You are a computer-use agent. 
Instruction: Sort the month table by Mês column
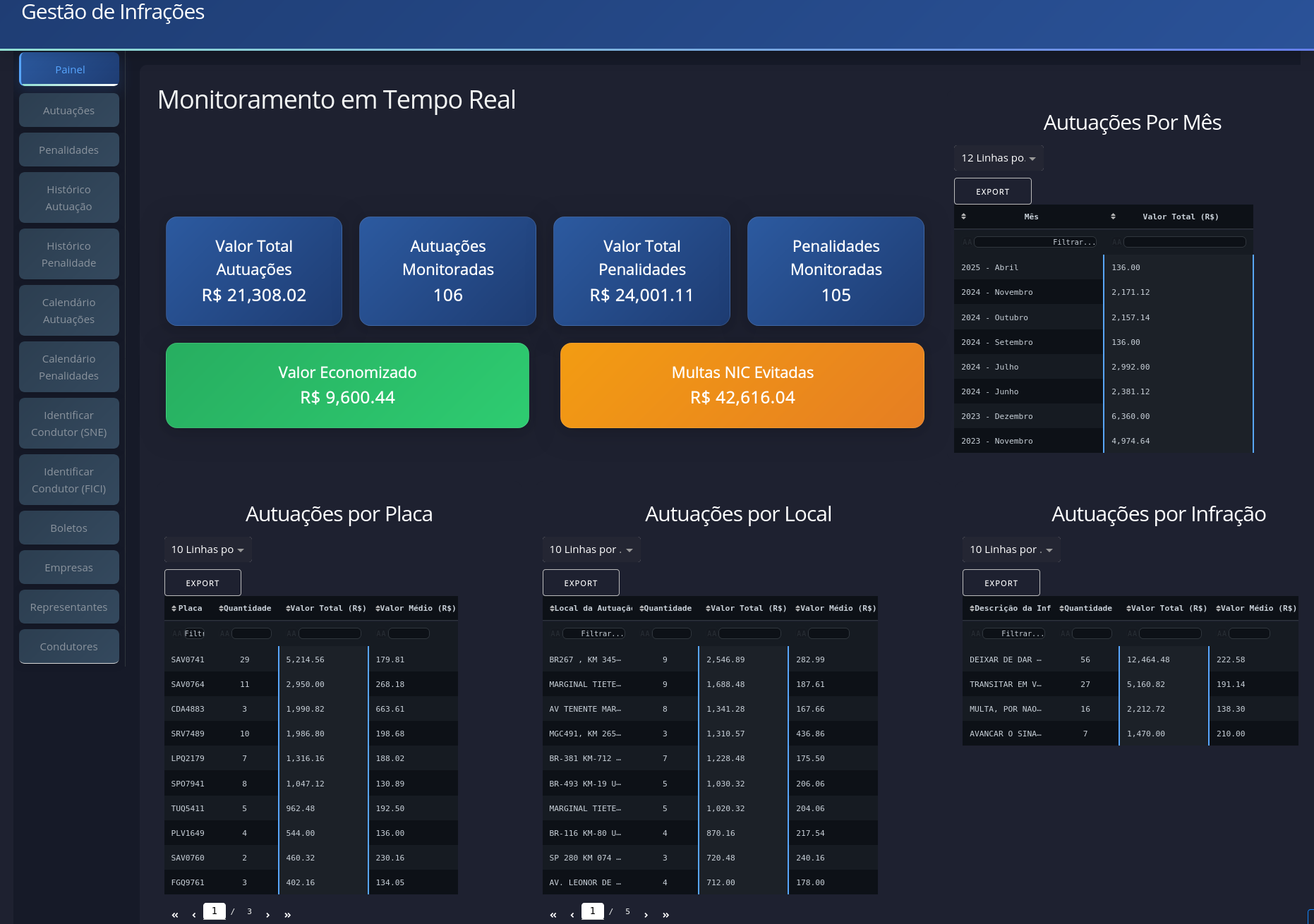point(1030,217)
